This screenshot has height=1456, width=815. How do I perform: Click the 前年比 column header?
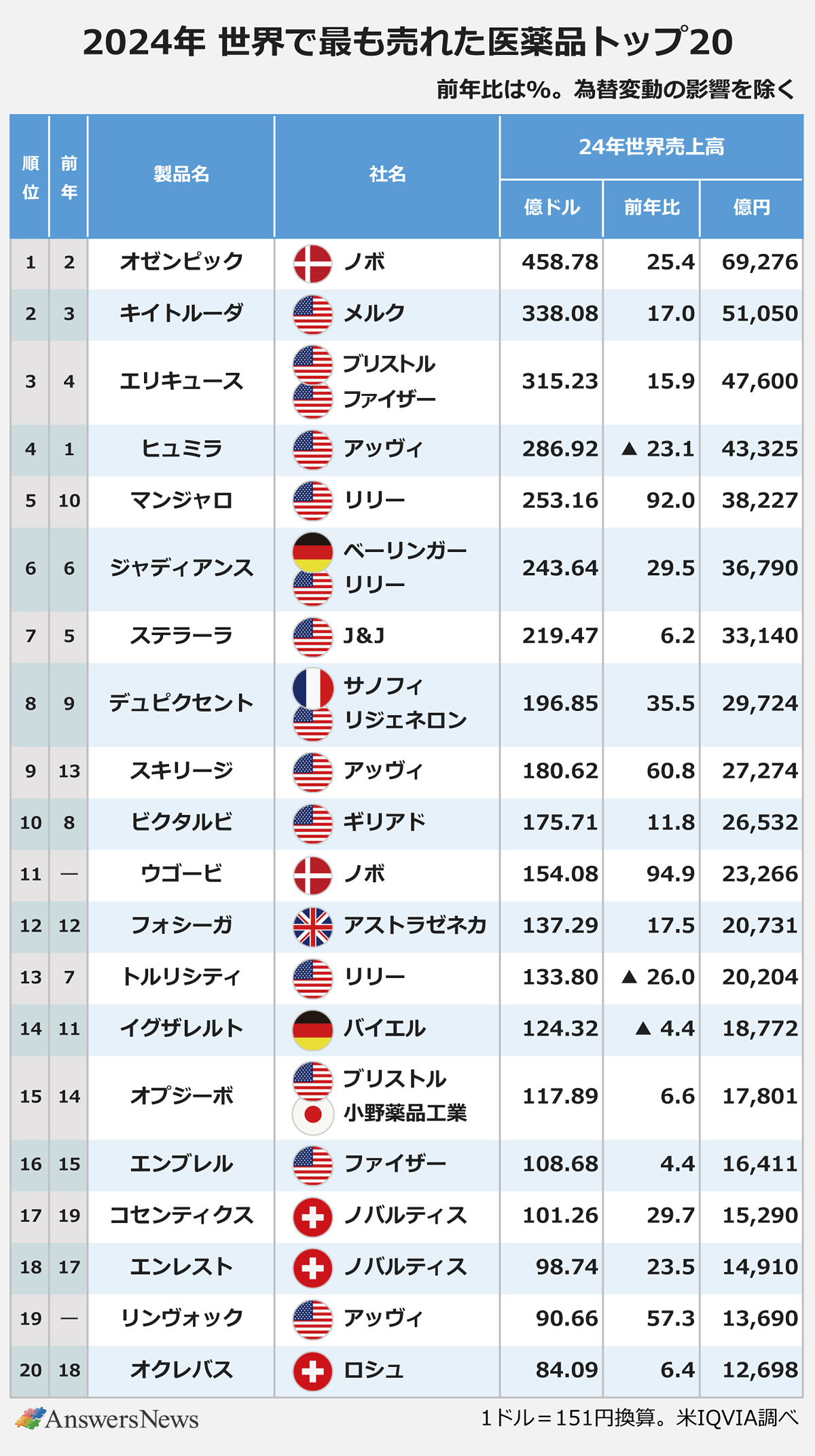click(651, 208)
